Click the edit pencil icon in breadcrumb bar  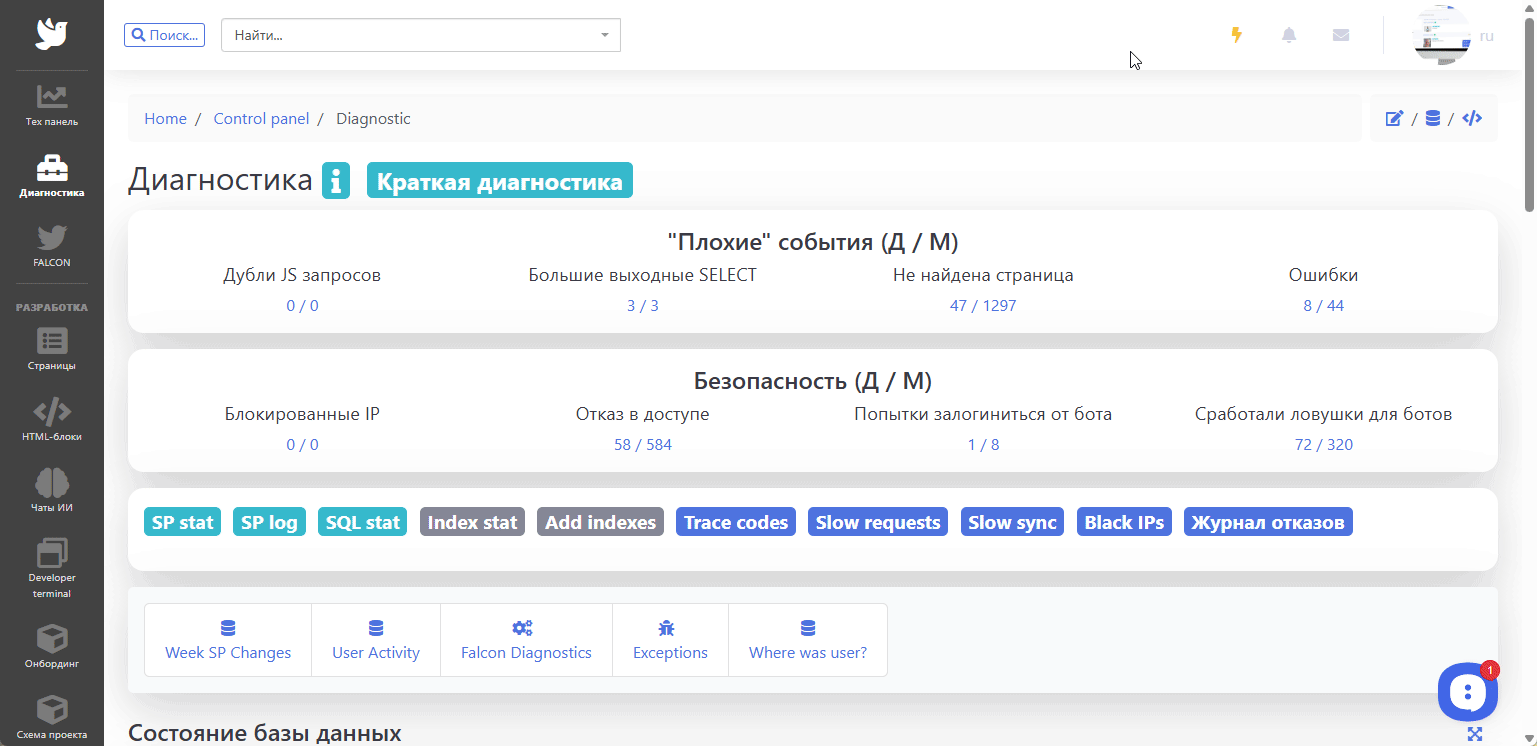coord(1394,119)
